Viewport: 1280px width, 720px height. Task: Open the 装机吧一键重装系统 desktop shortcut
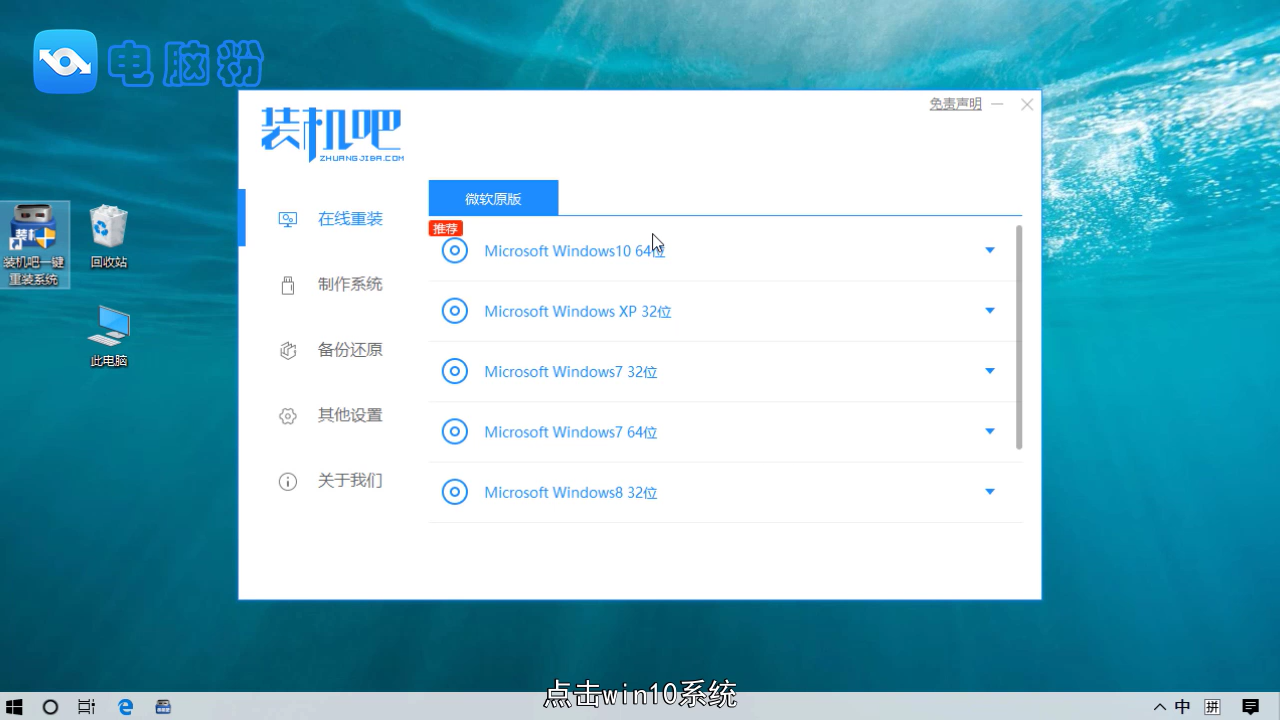[x=35, y=245]
